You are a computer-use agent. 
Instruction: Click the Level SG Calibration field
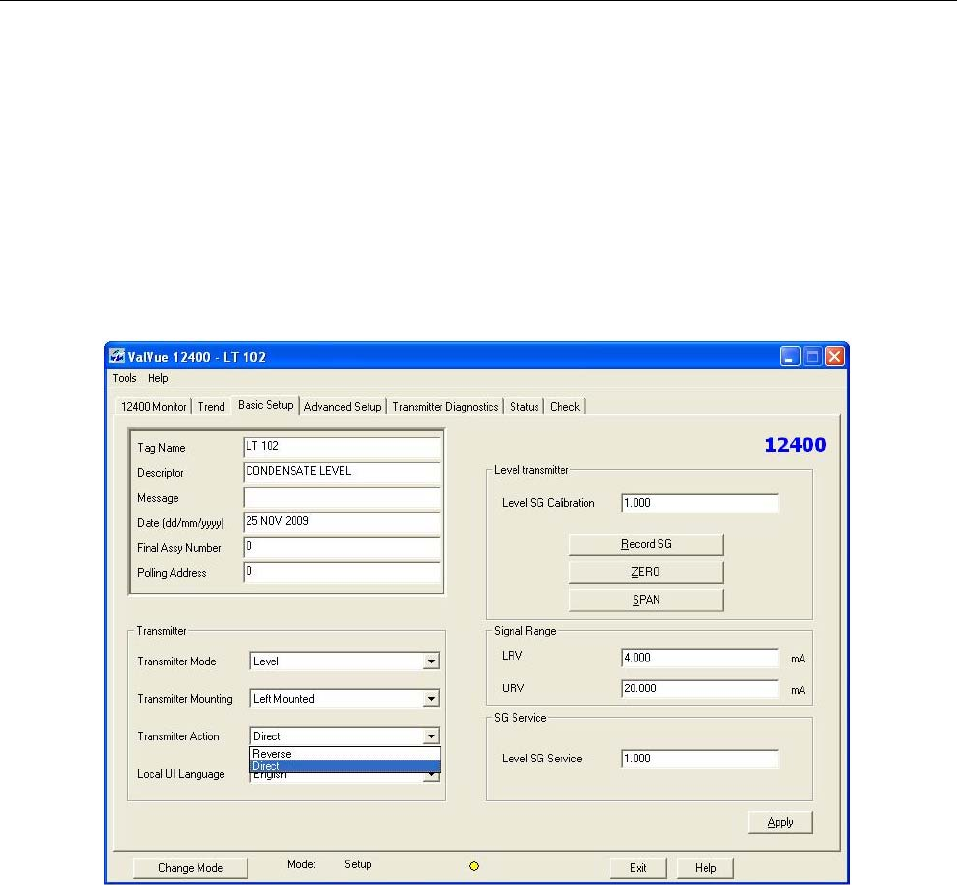699,503
